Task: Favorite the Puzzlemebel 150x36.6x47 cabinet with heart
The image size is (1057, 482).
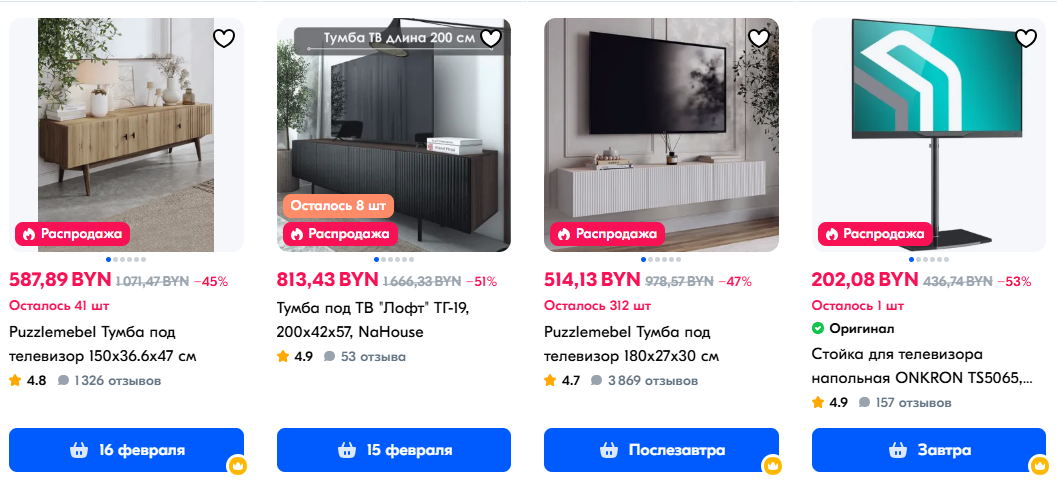Action: (x=224, y=38)
